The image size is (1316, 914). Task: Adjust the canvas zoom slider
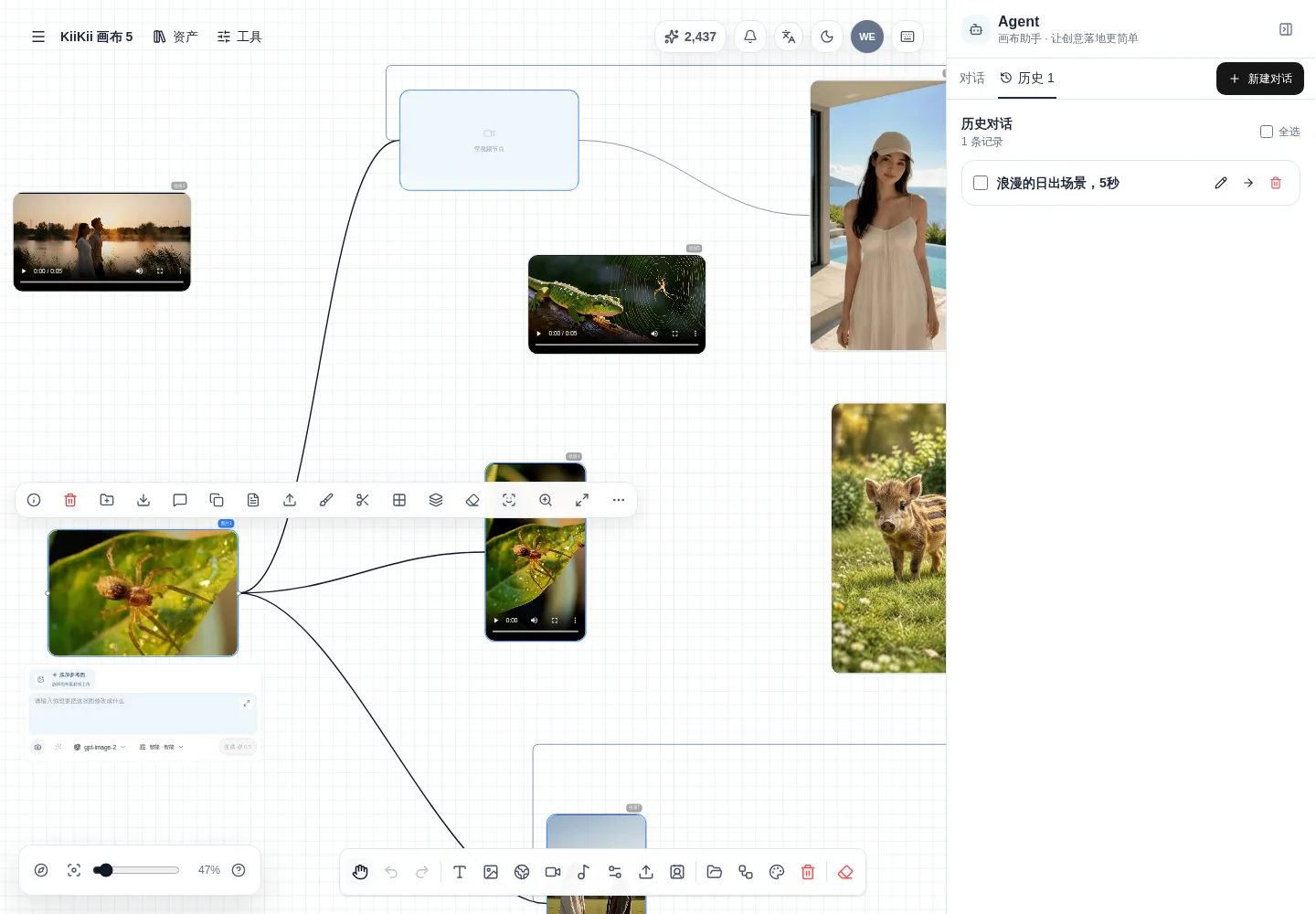(x=136, y=870)
